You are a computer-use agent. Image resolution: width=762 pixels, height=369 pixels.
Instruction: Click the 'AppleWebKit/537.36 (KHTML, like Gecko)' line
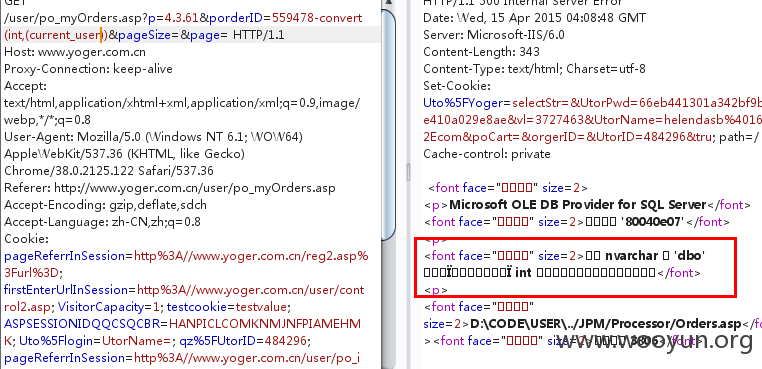[x=124, y=154]
